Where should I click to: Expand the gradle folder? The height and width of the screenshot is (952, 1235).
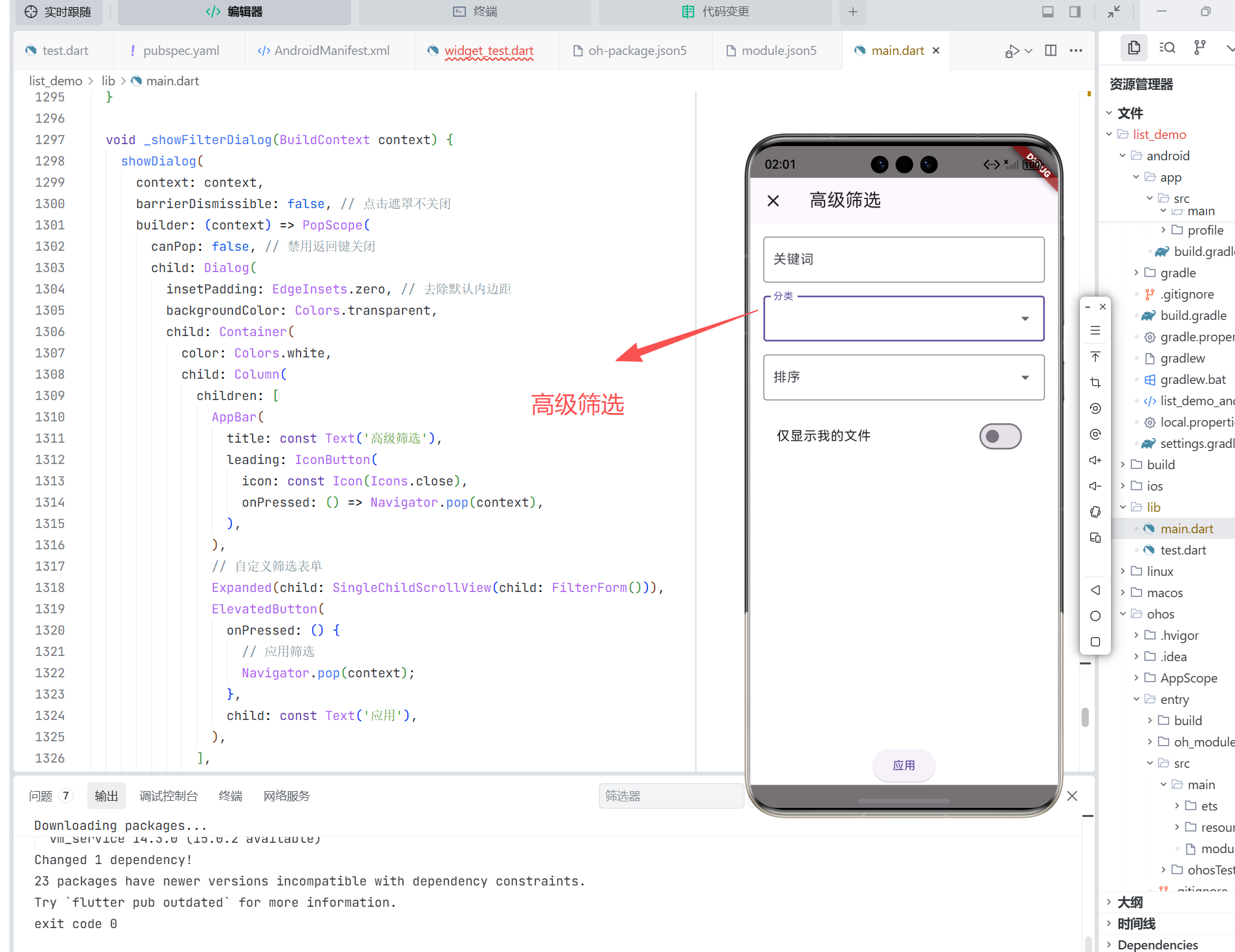tap(1136, 273)
